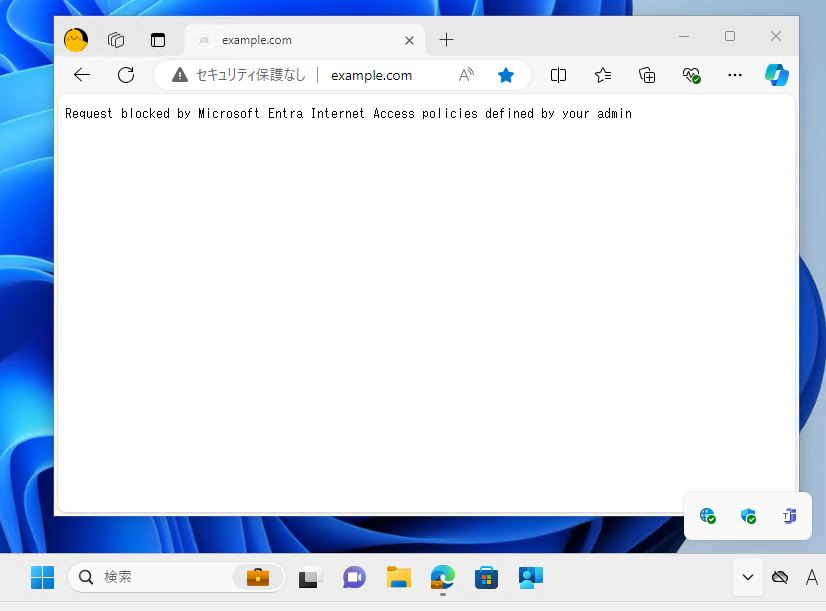Open the Chat camera taskbar icon
Viewport: 826px width, 611px height.
tap(354, 577)
